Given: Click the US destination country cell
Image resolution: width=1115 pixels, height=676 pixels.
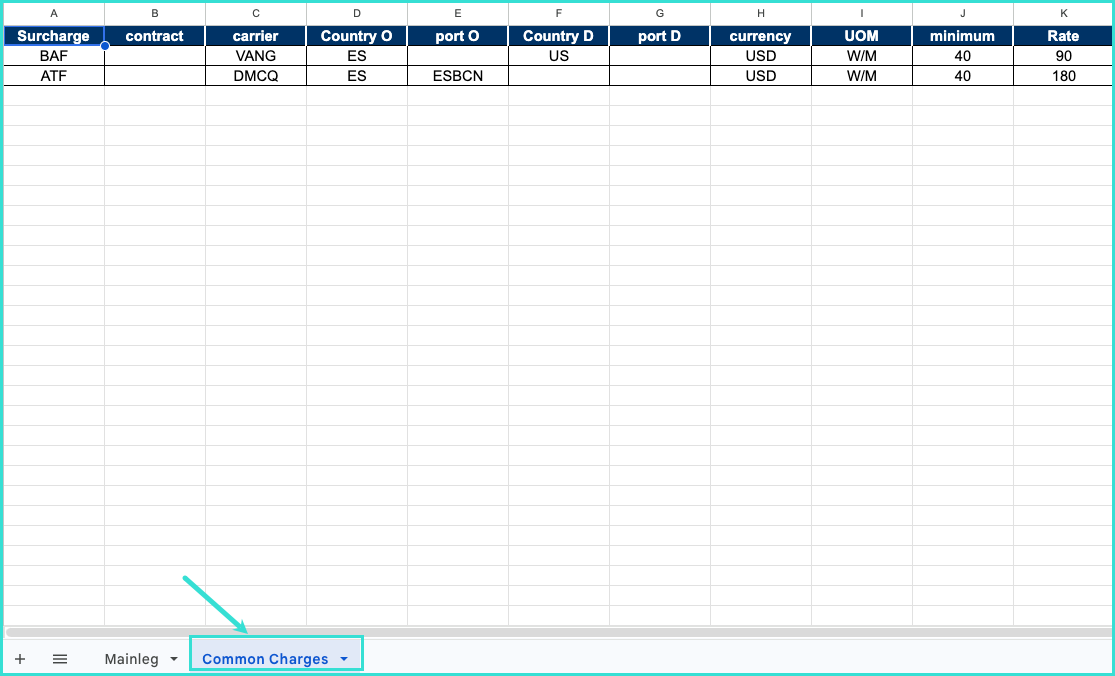Looking at the screenshot, I should 558,56.
